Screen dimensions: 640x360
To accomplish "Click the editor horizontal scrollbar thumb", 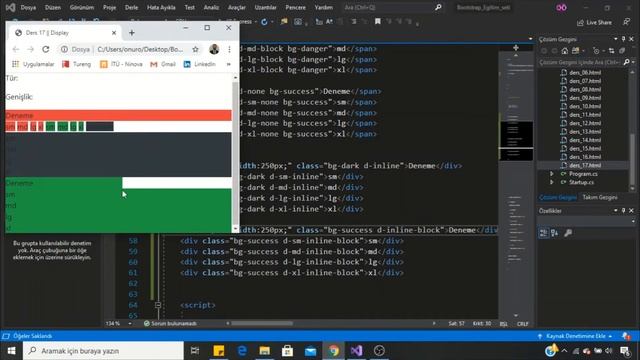I will (262, 324).
